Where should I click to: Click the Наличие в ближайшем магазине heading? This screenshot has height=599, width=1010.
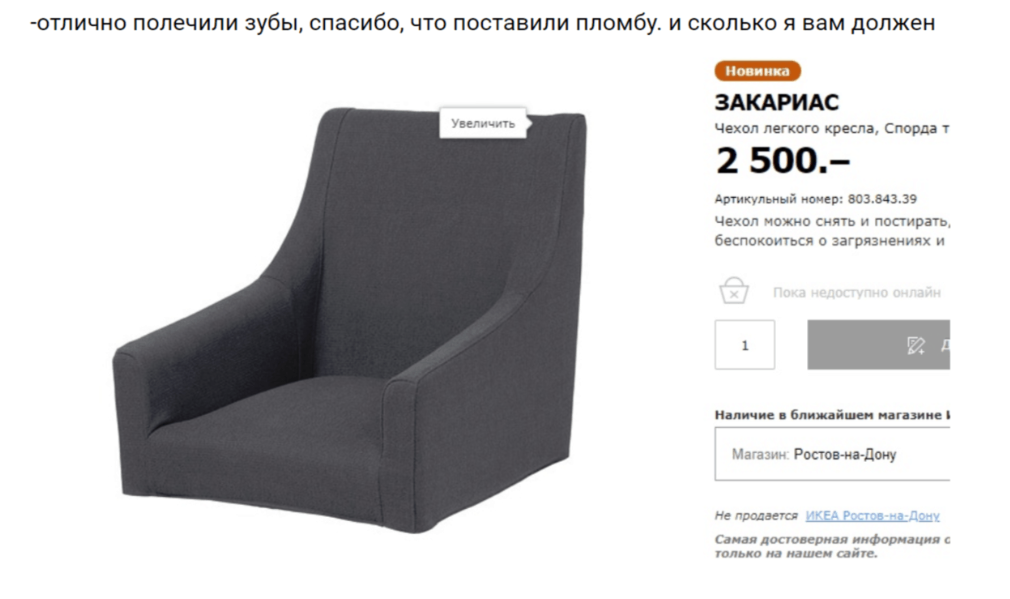pos(832,415)
